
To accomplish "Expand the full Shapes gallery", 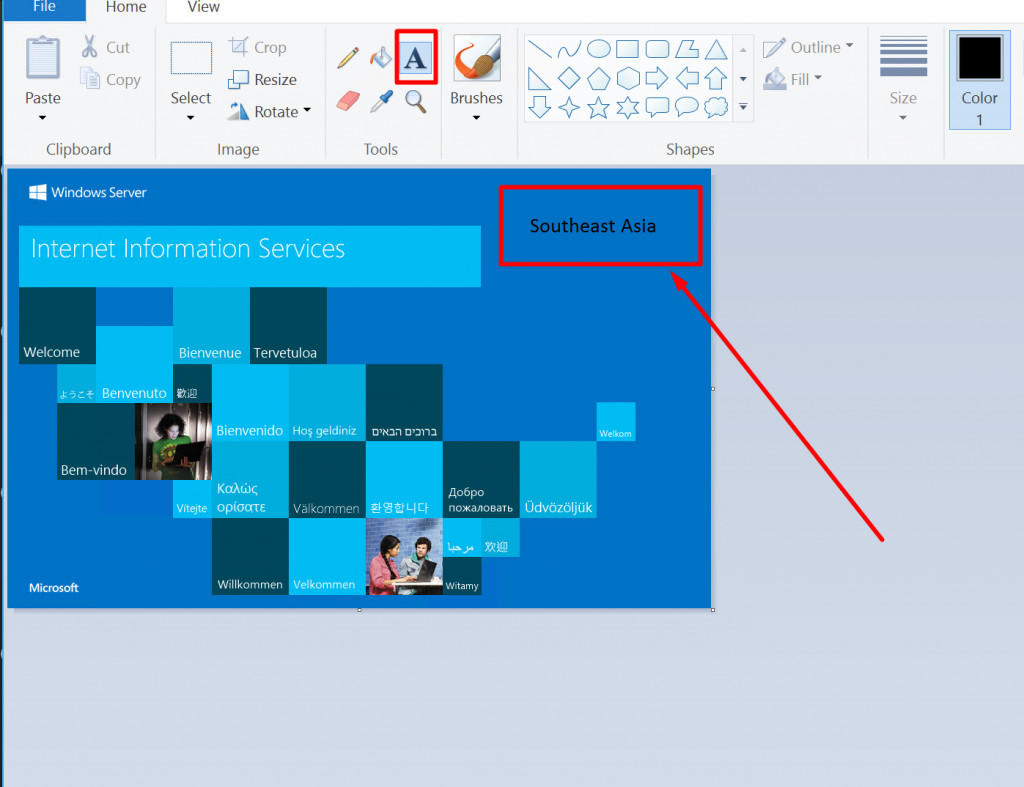I will click(743, 107).
